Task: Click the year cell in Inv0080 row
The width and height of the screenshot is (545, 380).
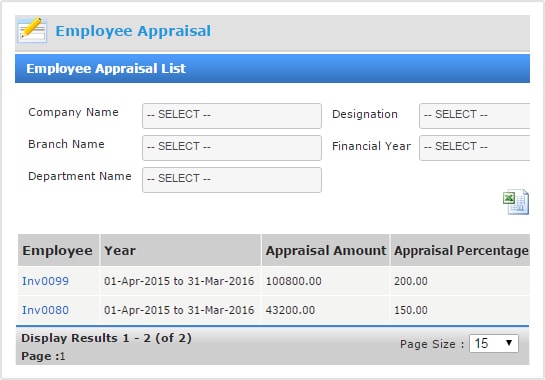Action: [180, 310]
